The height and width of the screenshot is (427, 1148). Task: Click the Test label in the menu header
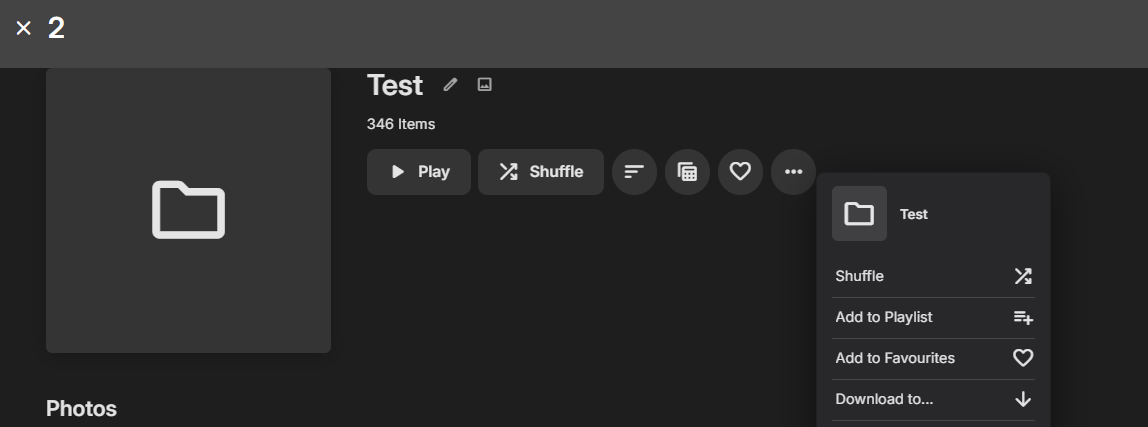point(914,215)
